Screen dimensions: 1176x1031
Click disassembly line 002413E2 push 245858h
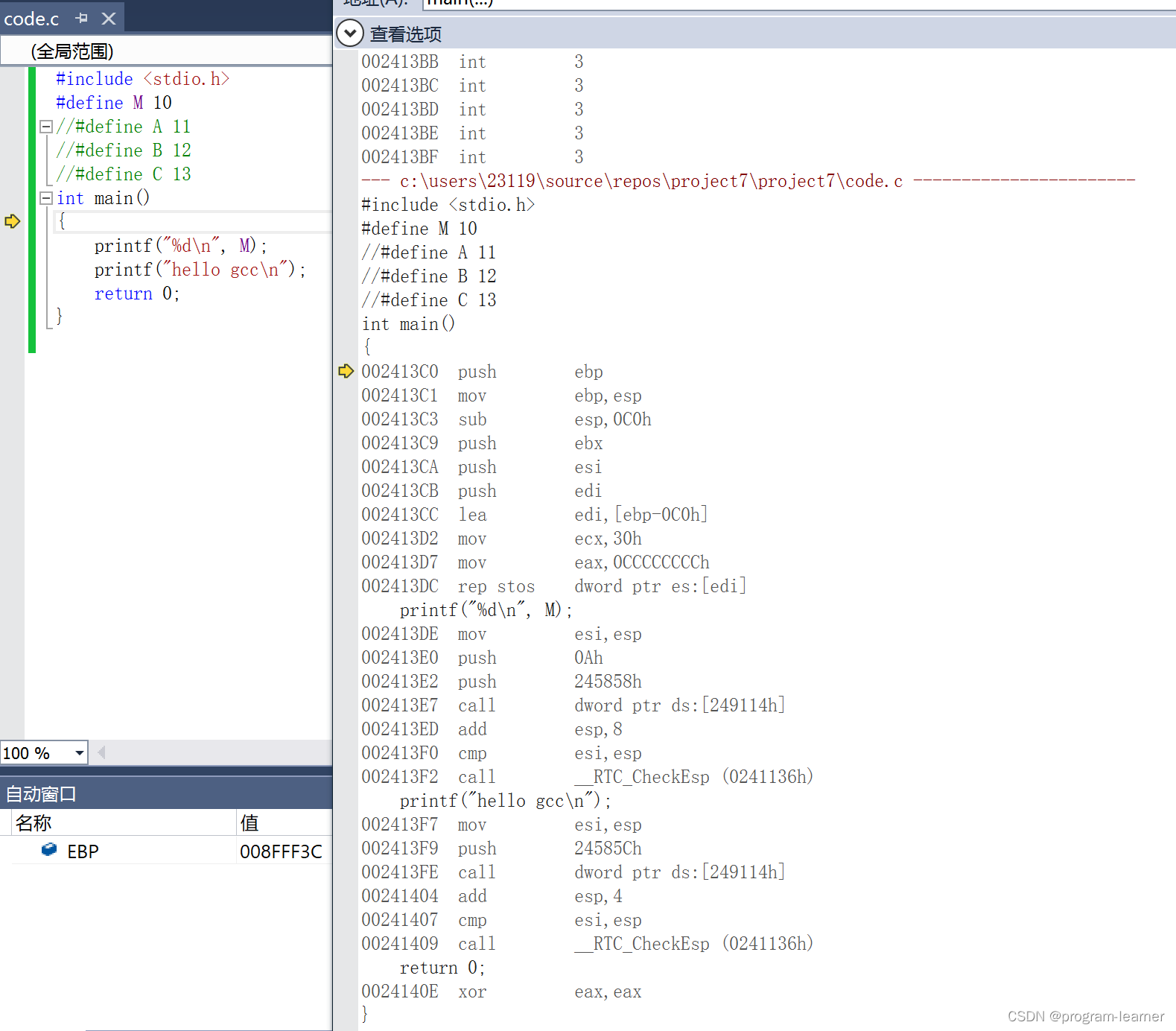click(x=501, y=682)
